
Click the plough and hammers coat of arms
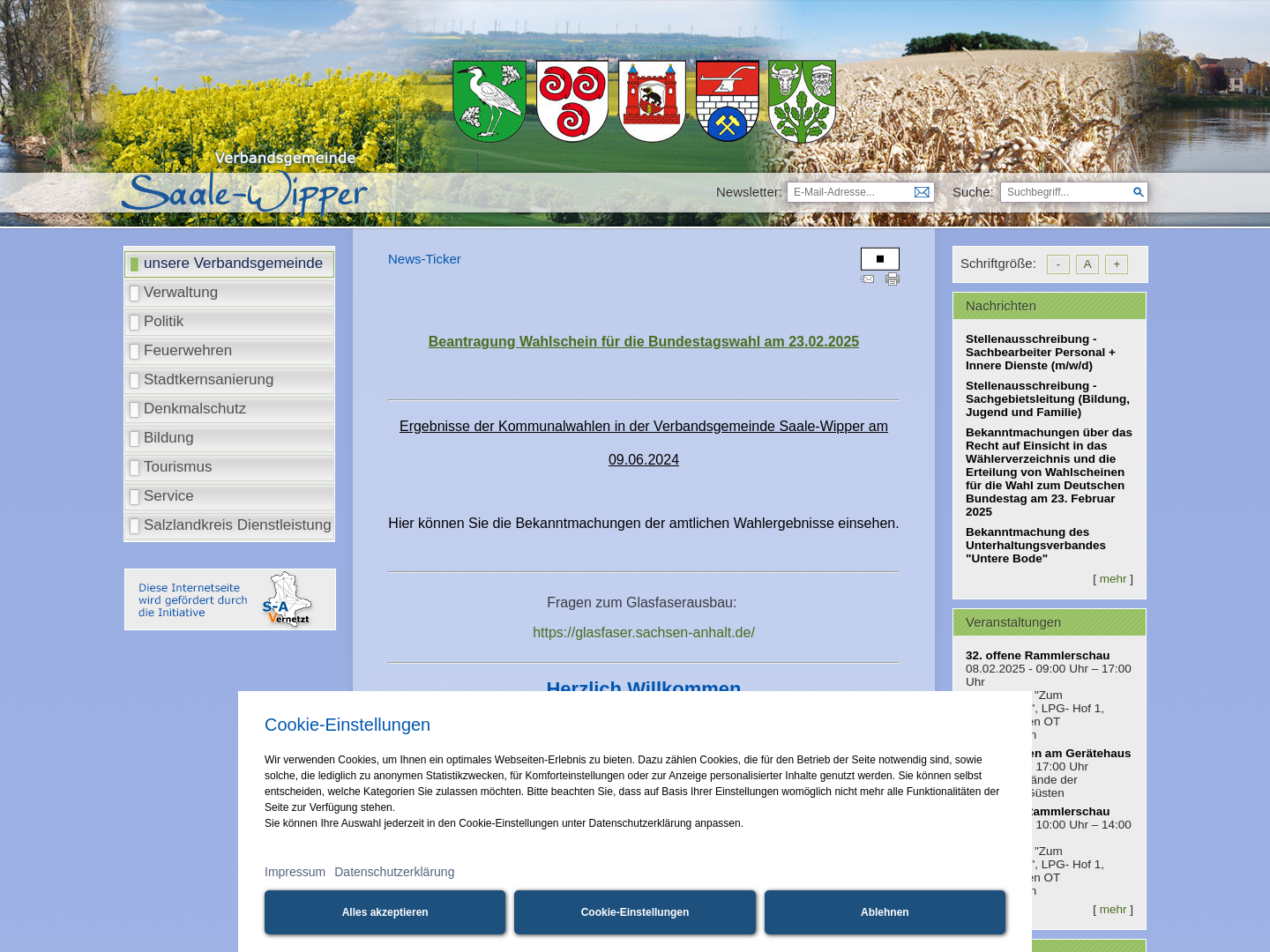pos(728,101)
